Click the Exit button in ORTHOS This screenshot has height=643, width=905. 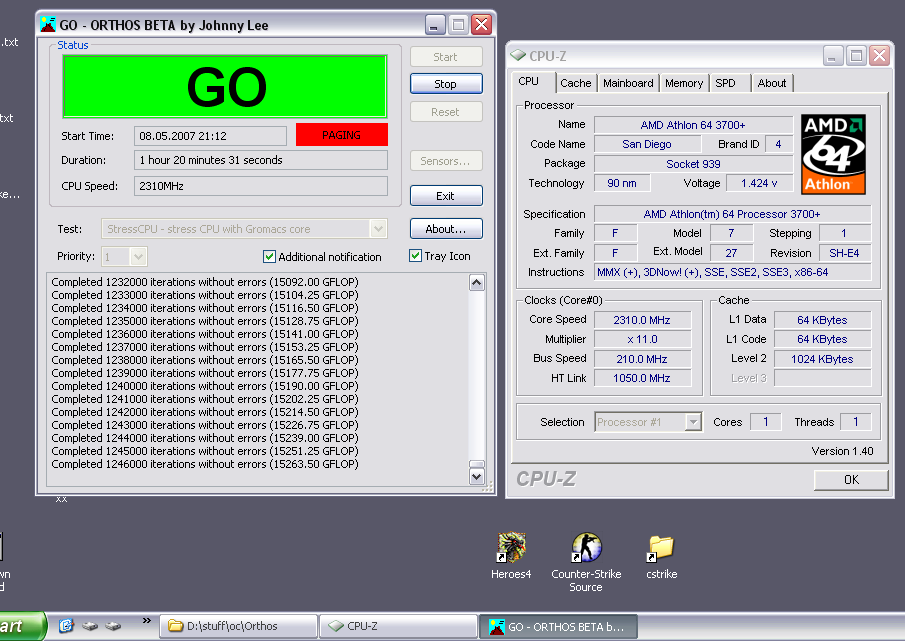pyautogui.click(x=446, y=196)
